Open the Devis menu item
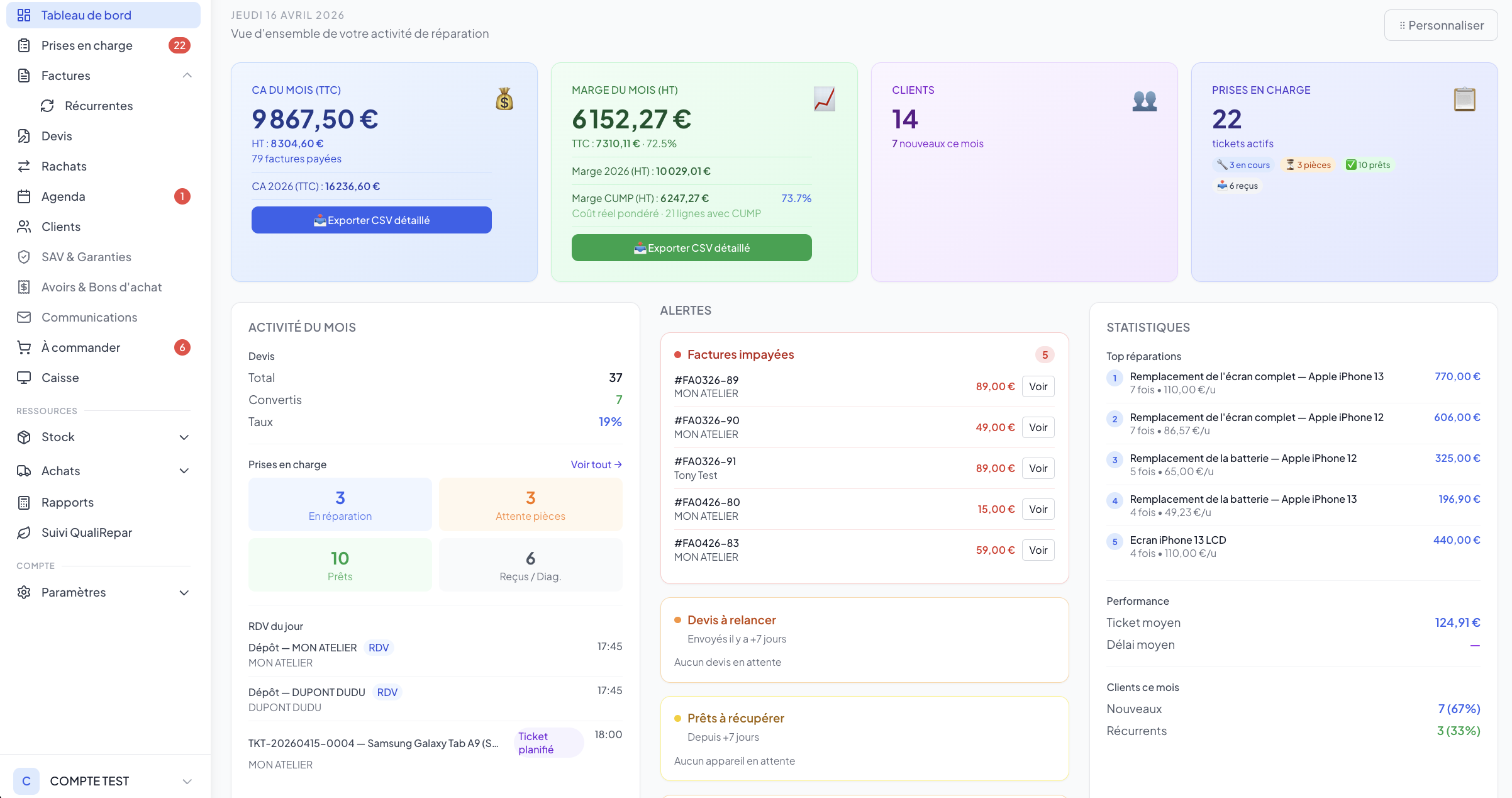Image resolution: width=1512 pixels, height=798 pixels. point(57,136)
